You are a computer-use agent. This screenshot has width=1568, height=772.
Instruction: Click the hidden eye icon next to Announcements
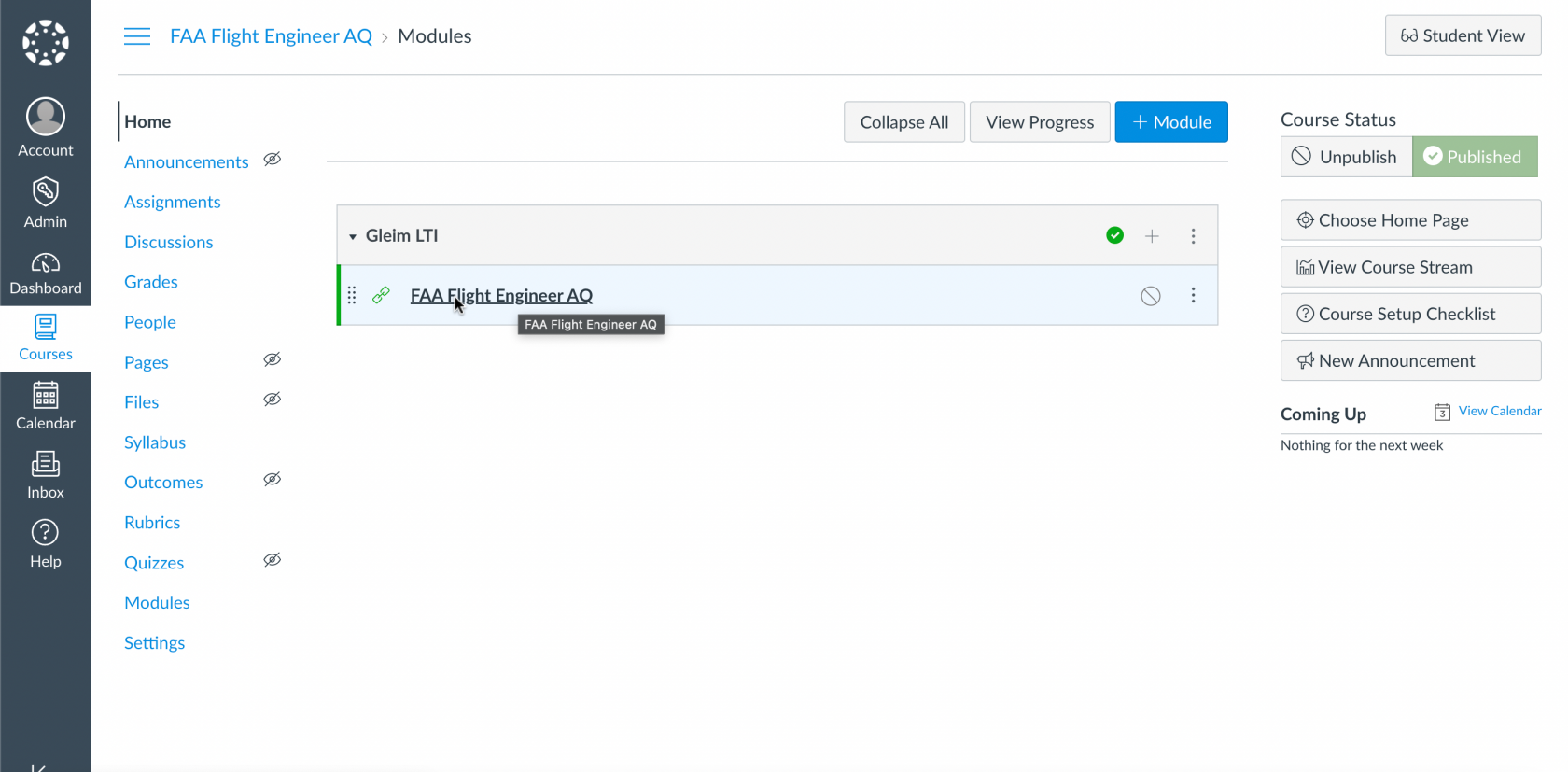coord(272,159)
